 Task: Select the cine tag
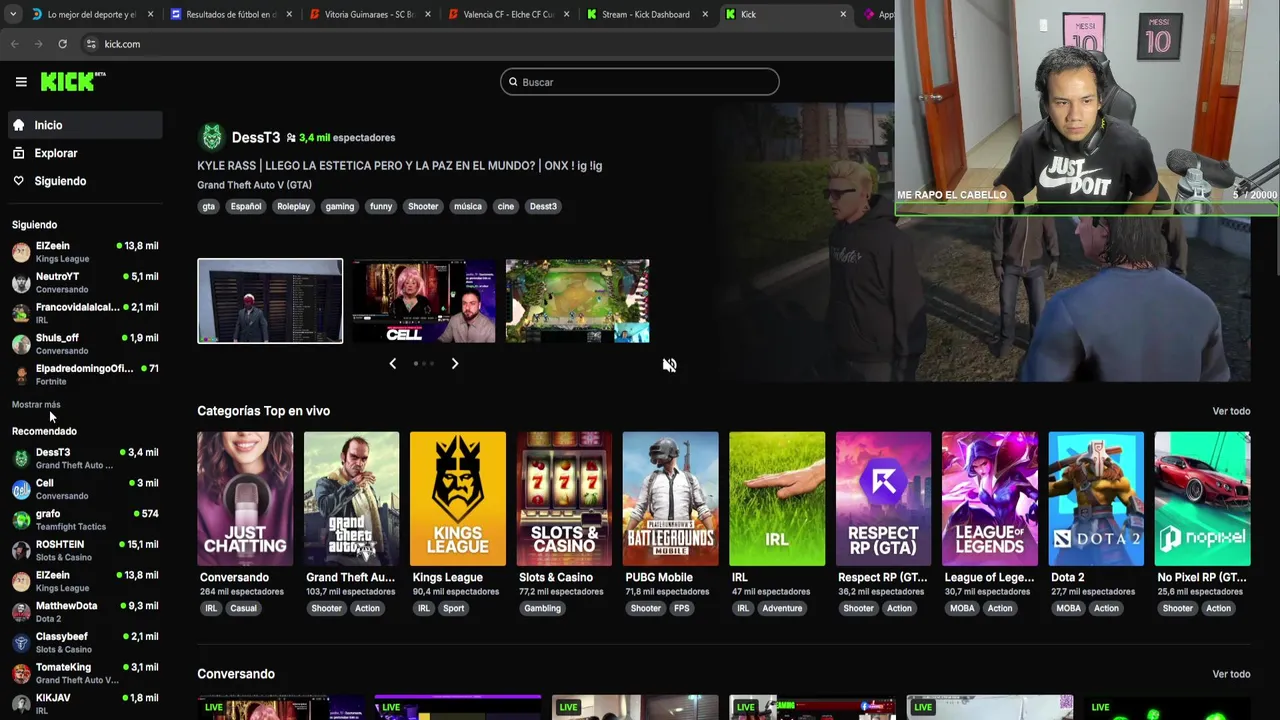click(506, 206)
